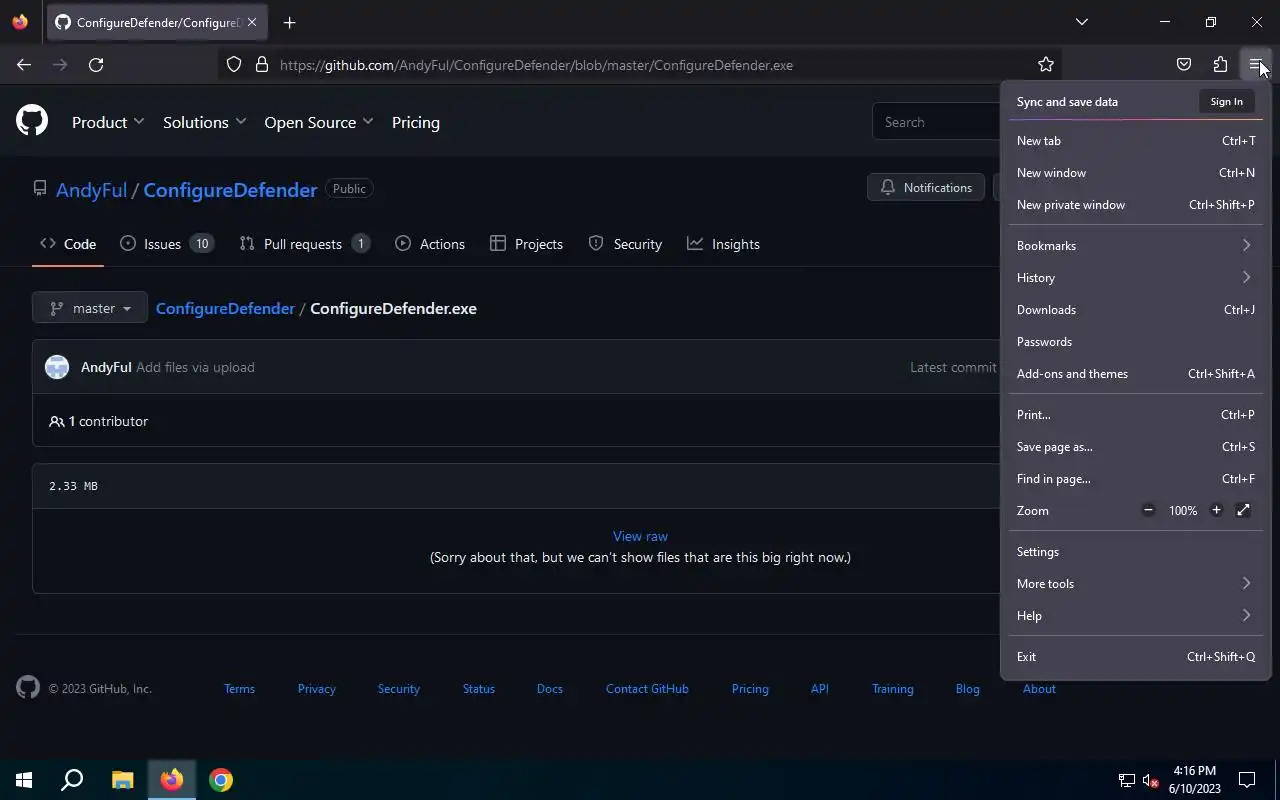Open the list all tabs chevron

(x=1081, y=22)
